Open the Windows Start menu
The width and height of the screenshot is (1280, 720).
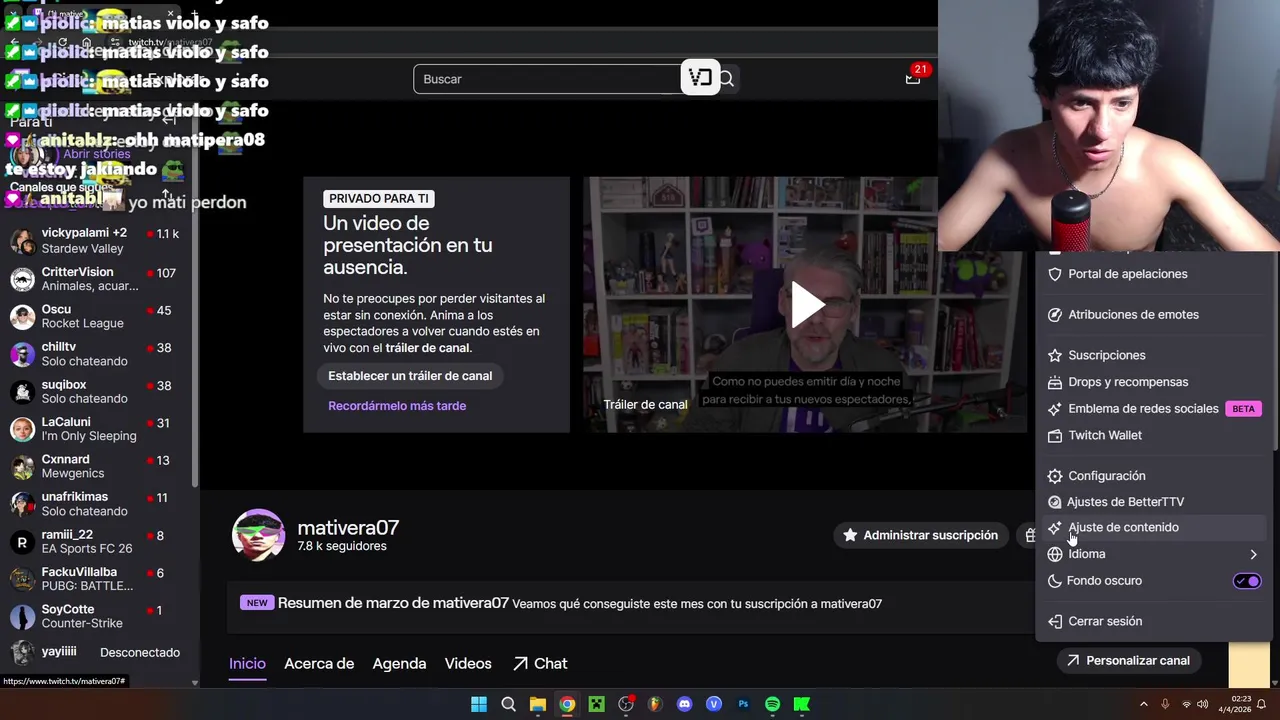[x=479, y=704]
